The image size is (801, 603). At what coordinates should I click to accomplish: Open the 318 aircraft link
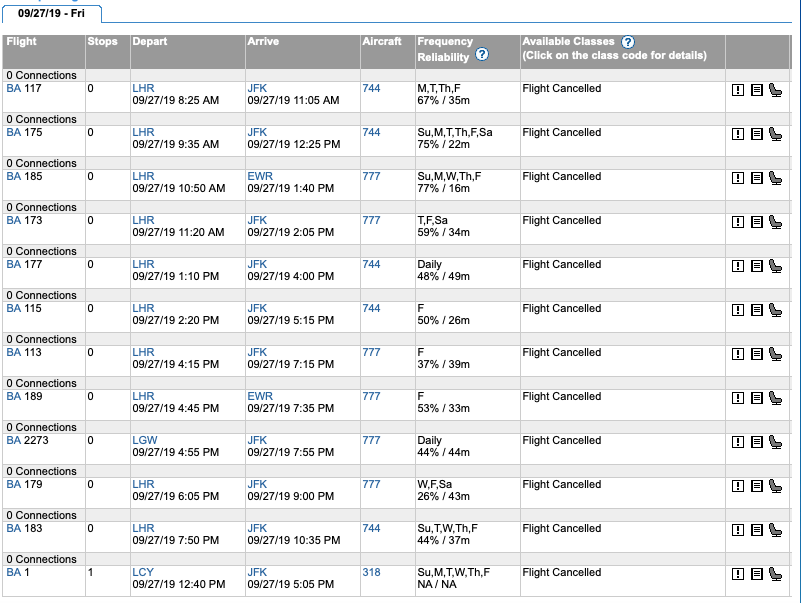(371, 572)
